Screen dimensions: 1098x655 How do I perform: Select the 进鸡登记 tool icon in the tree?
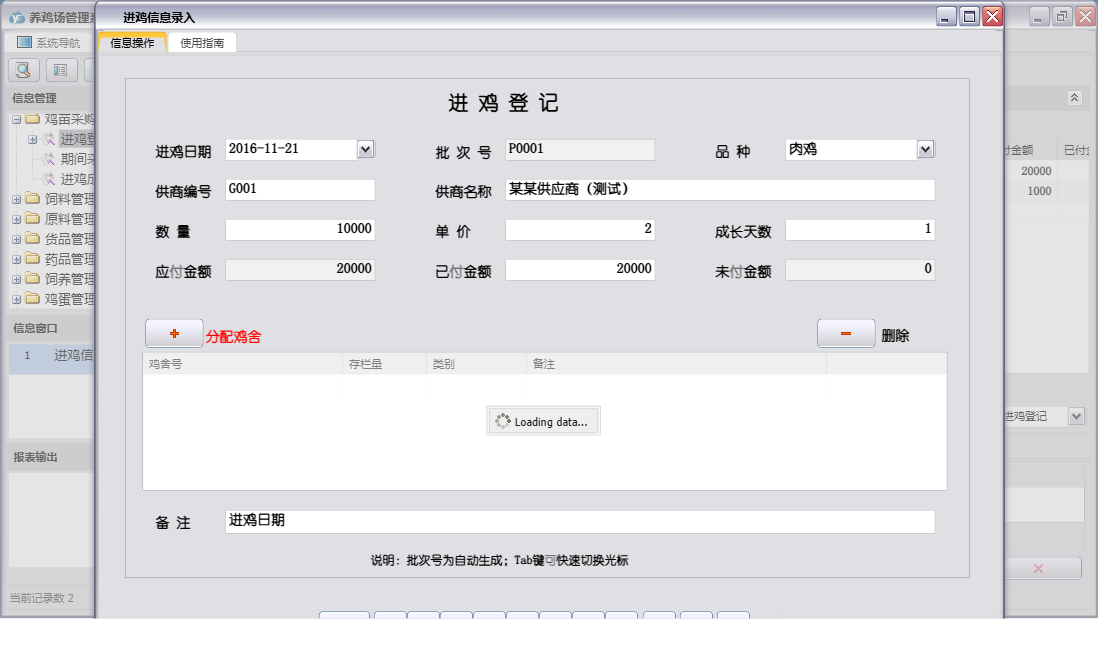pyautogui.click(x=51, y=139)
